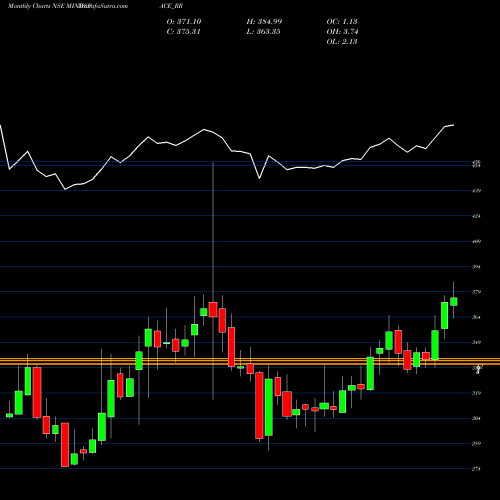Image resolution: width=500 pixels, height=500 pixels.
Task: Click the 'C: 375.31' close value
Action: coord(183,32)
